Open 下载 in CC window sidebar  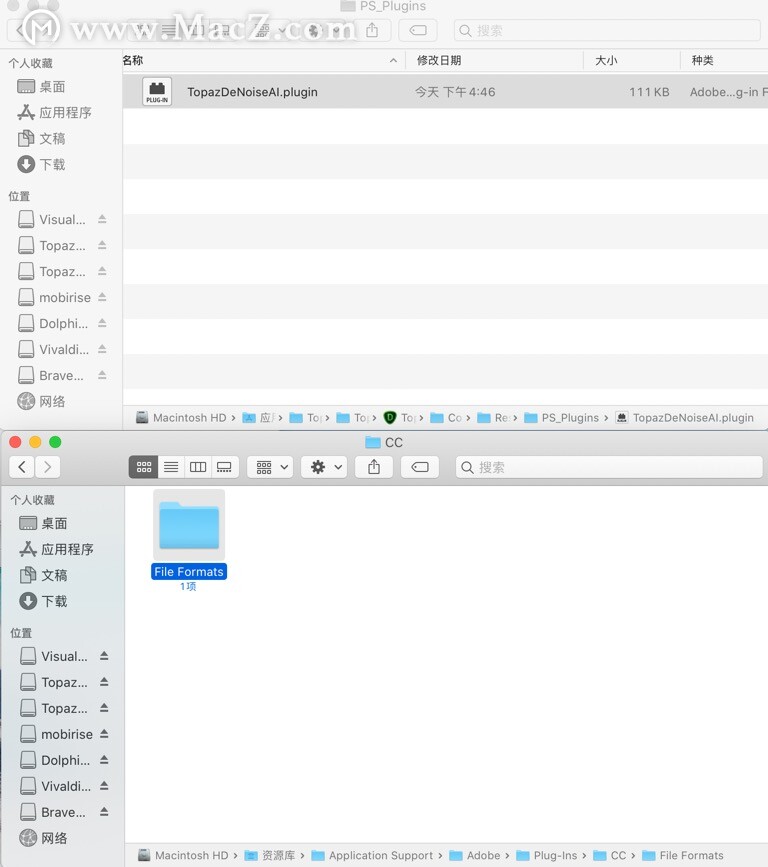point(44,602)
